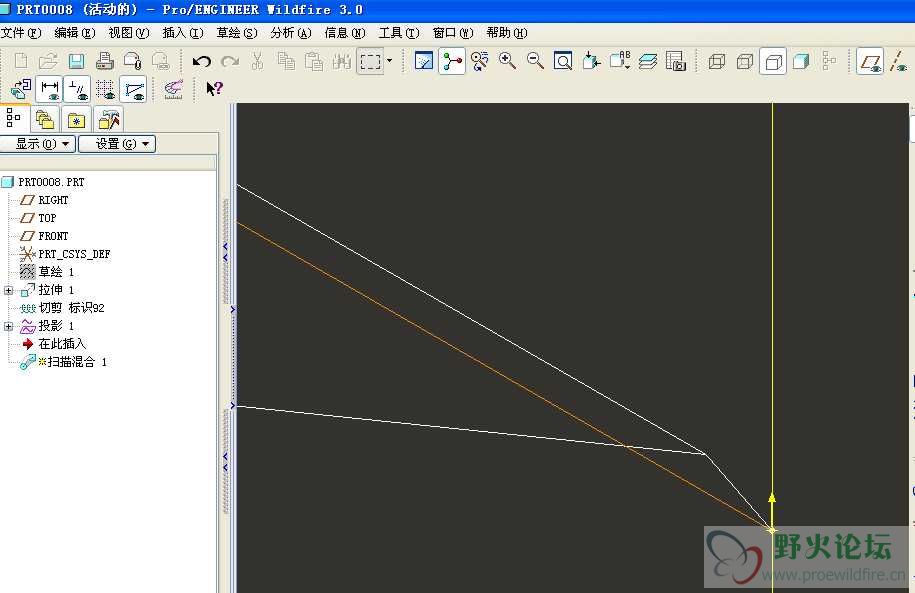915x593 pixels.
Task: Click the Redo arrow icon
Action: [x=230, y=61]
